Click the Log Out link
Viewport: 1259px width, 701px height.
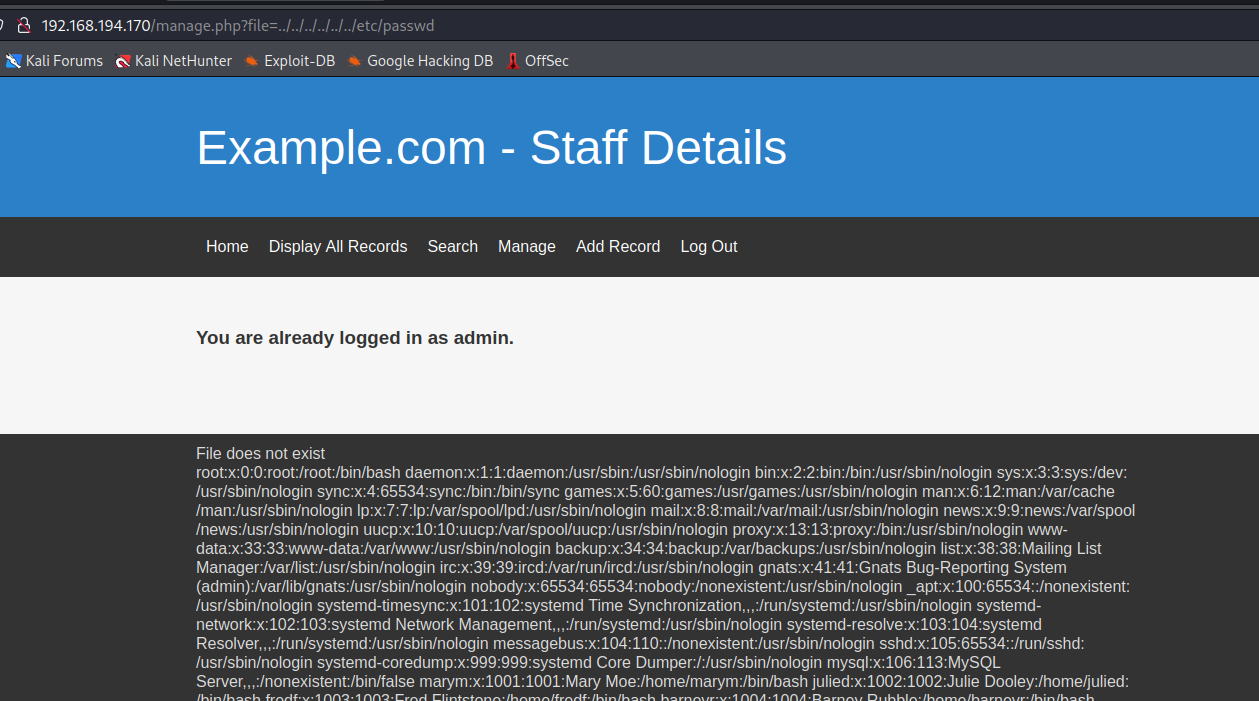point(709,247)
